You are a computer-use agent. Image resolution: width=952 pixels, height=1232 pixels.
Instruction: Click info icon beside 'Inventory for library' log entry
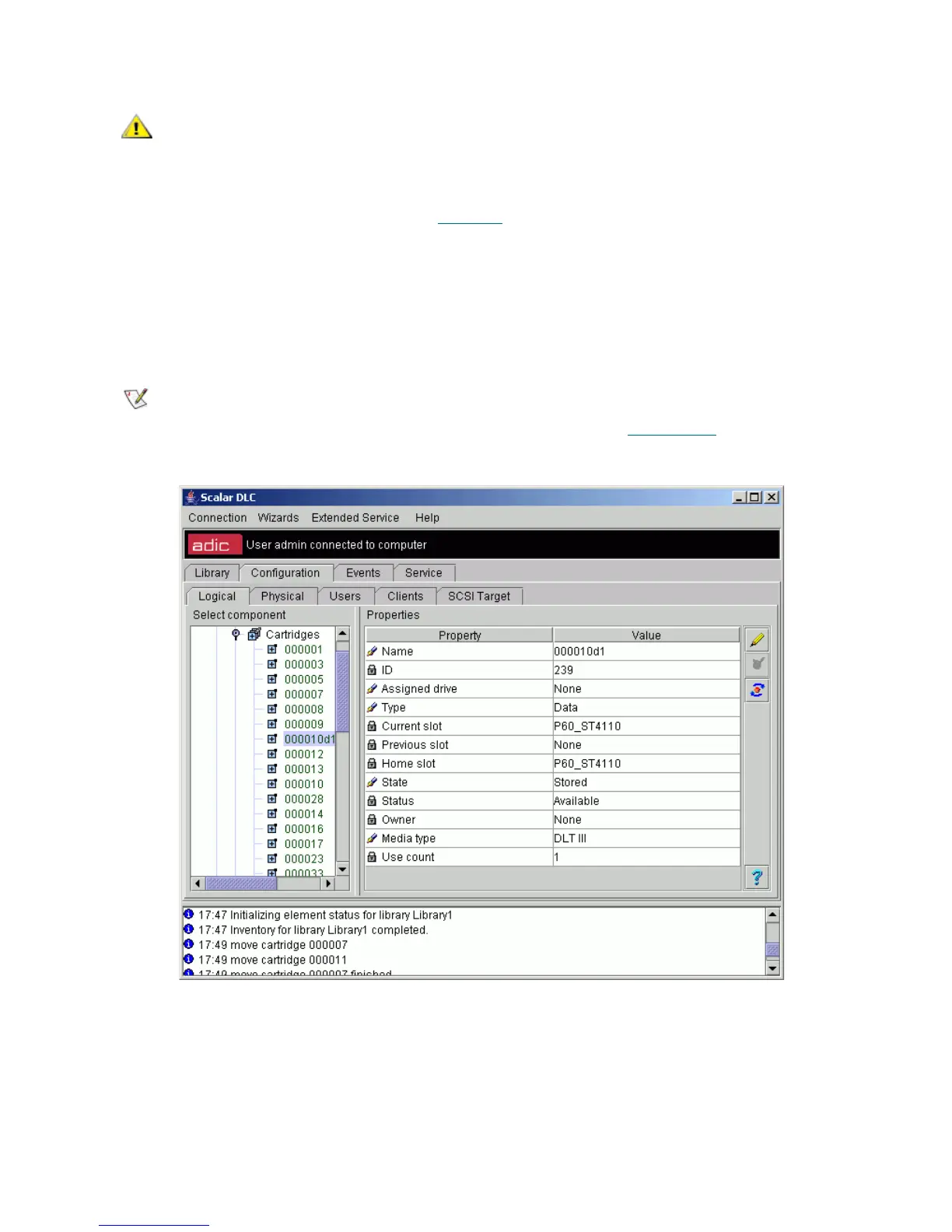188,929
